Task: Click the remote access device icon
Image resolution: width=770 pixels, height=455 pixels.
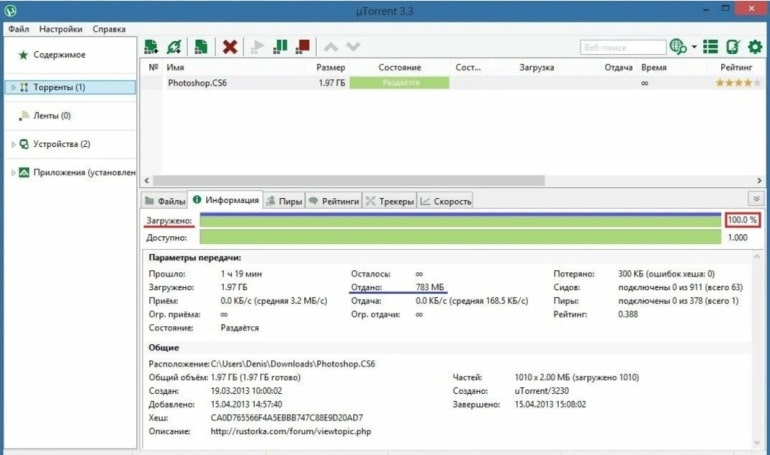Action: (733, 47)
